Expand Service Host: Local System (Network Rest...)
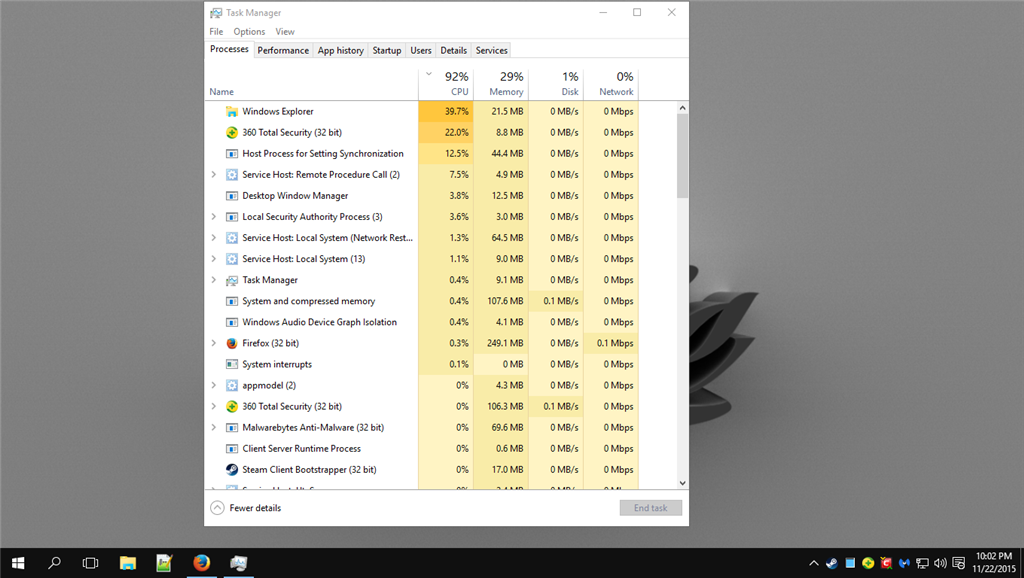Image resolution: width=1024 pixels, height=578 pixels. 214,238
